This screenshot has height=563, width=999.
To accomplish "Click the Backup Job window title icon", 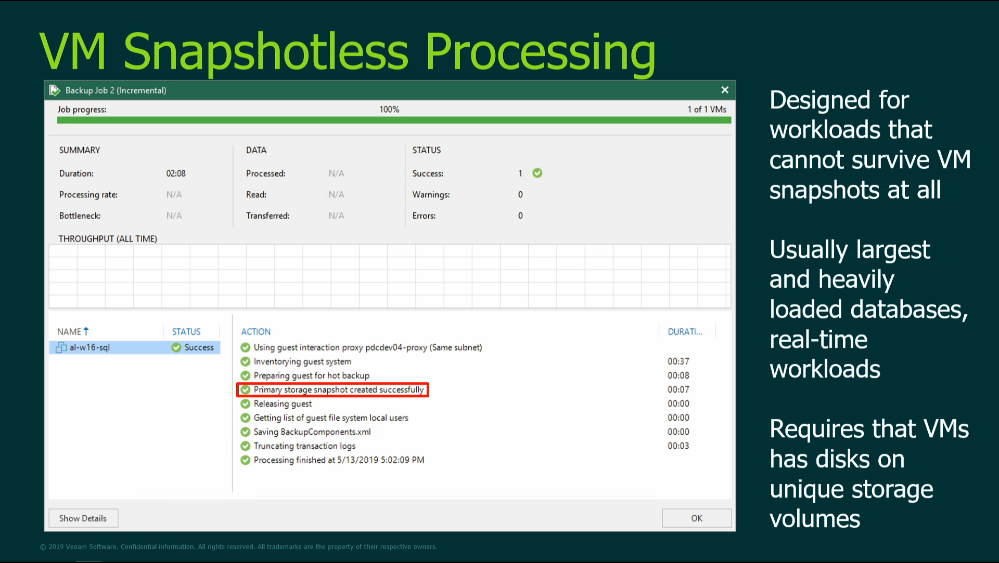I will click(55, 90).
